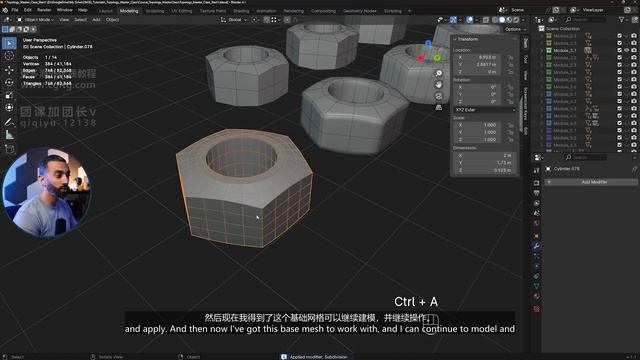Select the Transform tool
Image resolution: width=640 pixels, height=360 pixels.
point(9,108)
